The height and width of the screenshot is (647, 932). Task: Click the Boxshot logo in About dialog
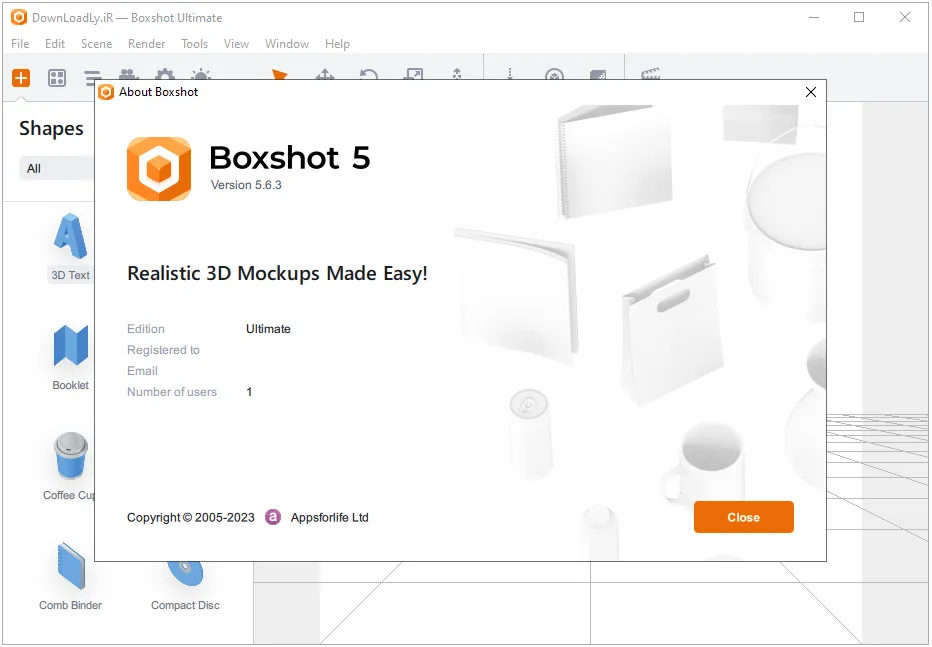pyautogui.click(x=159, y=169)
